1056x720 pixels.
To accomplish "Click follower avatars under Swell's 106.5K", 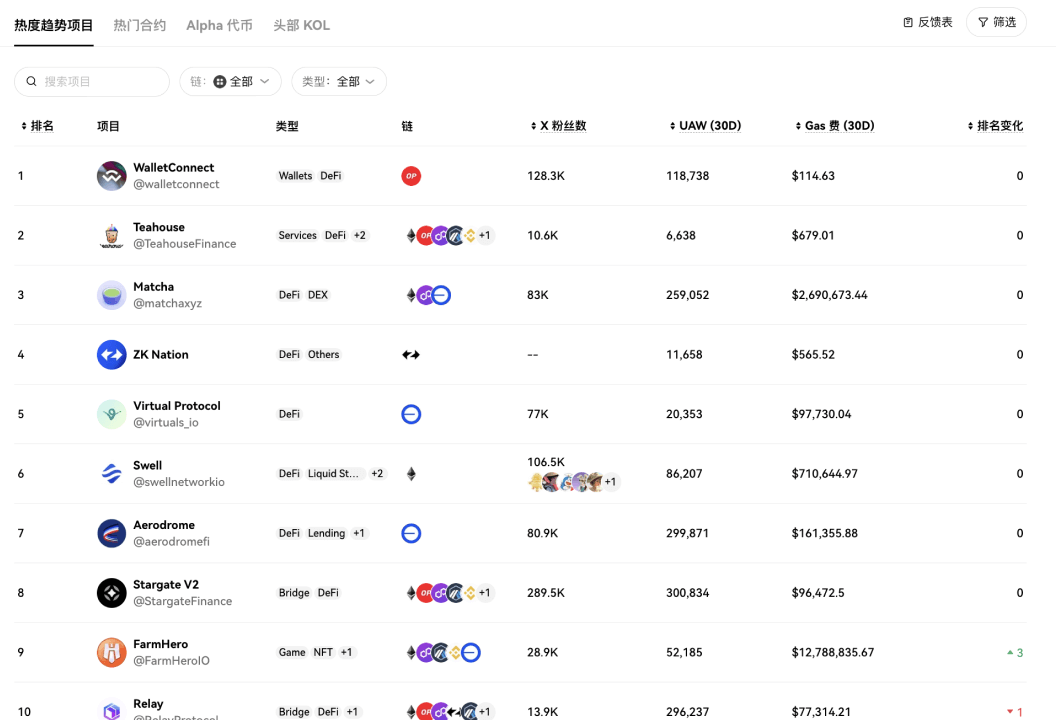I will coord(573,482).
